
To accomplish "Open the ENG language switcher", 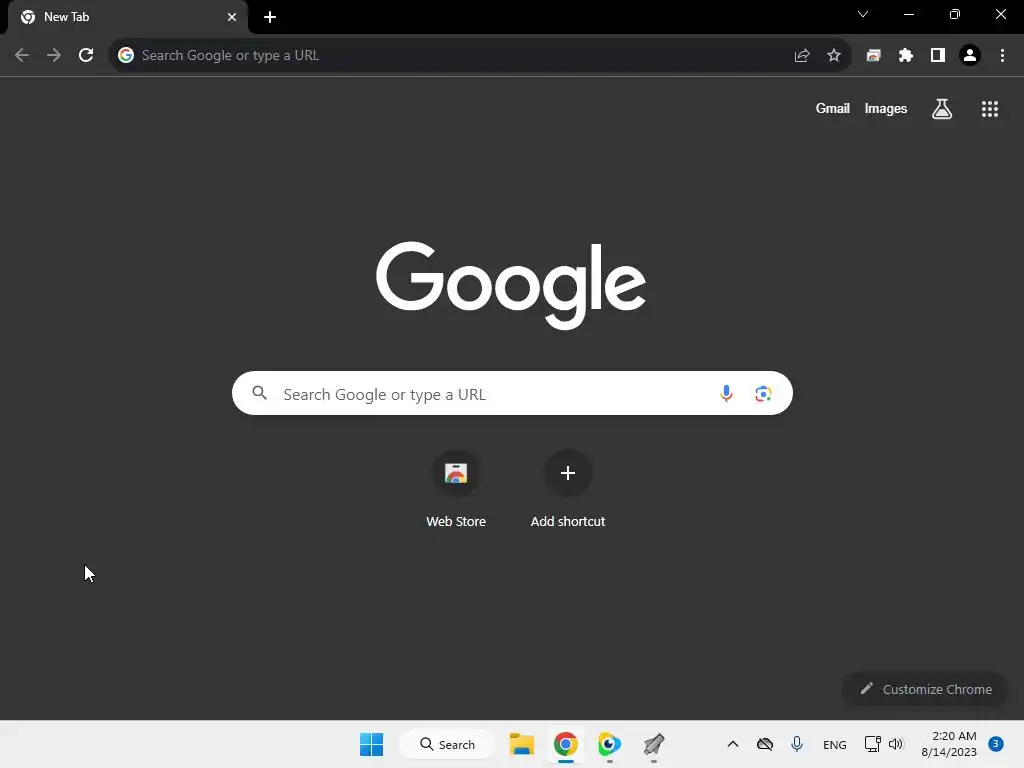I will (x=835, y=745).
